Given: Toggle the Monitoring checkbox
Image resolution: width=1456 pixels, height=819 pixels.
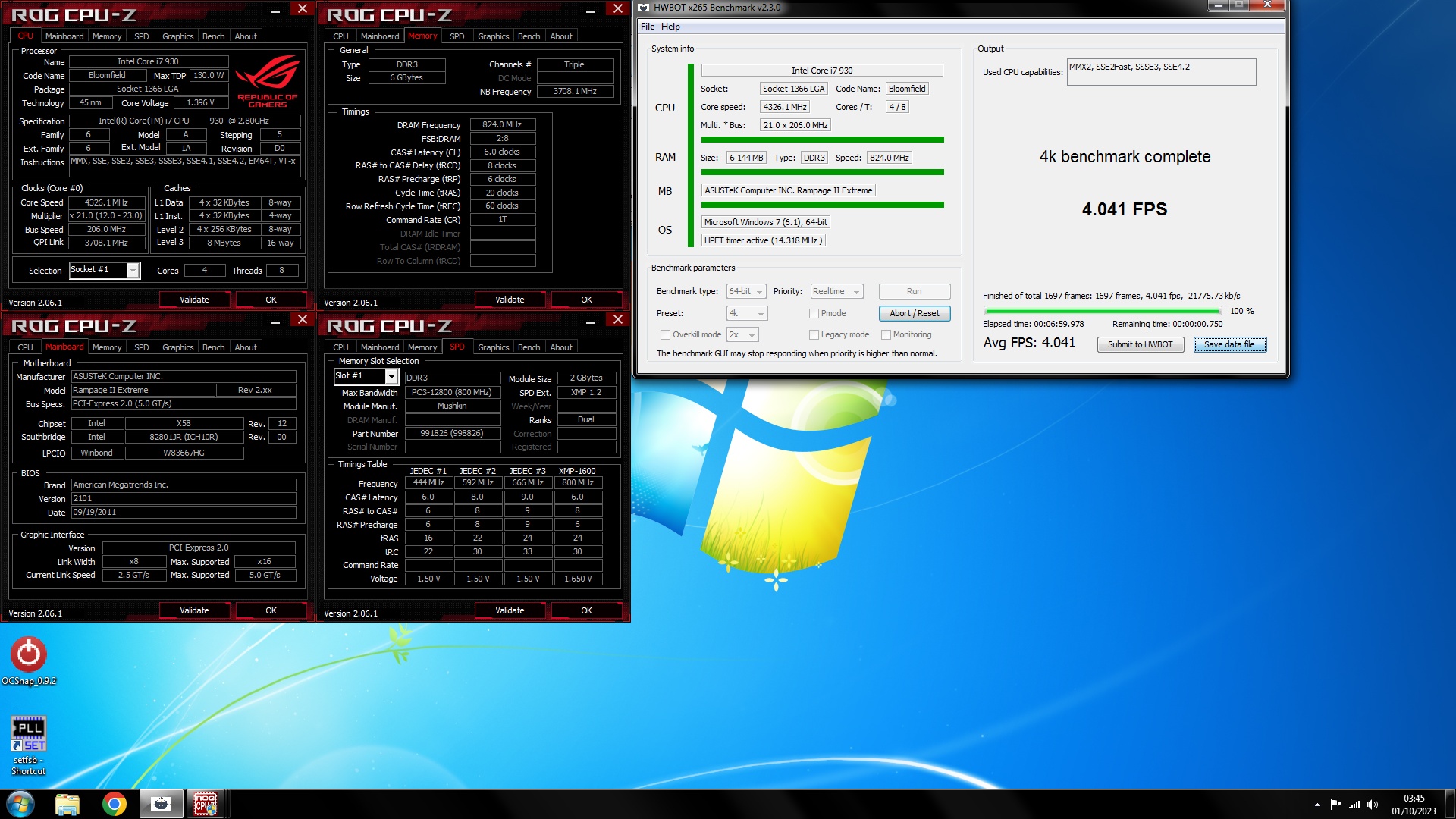Looking at the screenshot, I should [x=886, y=334].
